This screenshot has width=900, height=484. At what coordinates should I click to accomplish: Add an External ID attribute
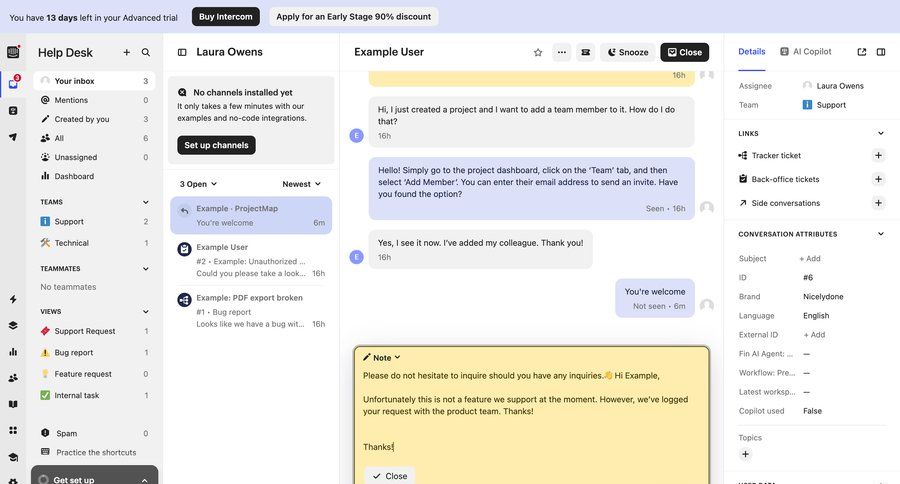814,335
